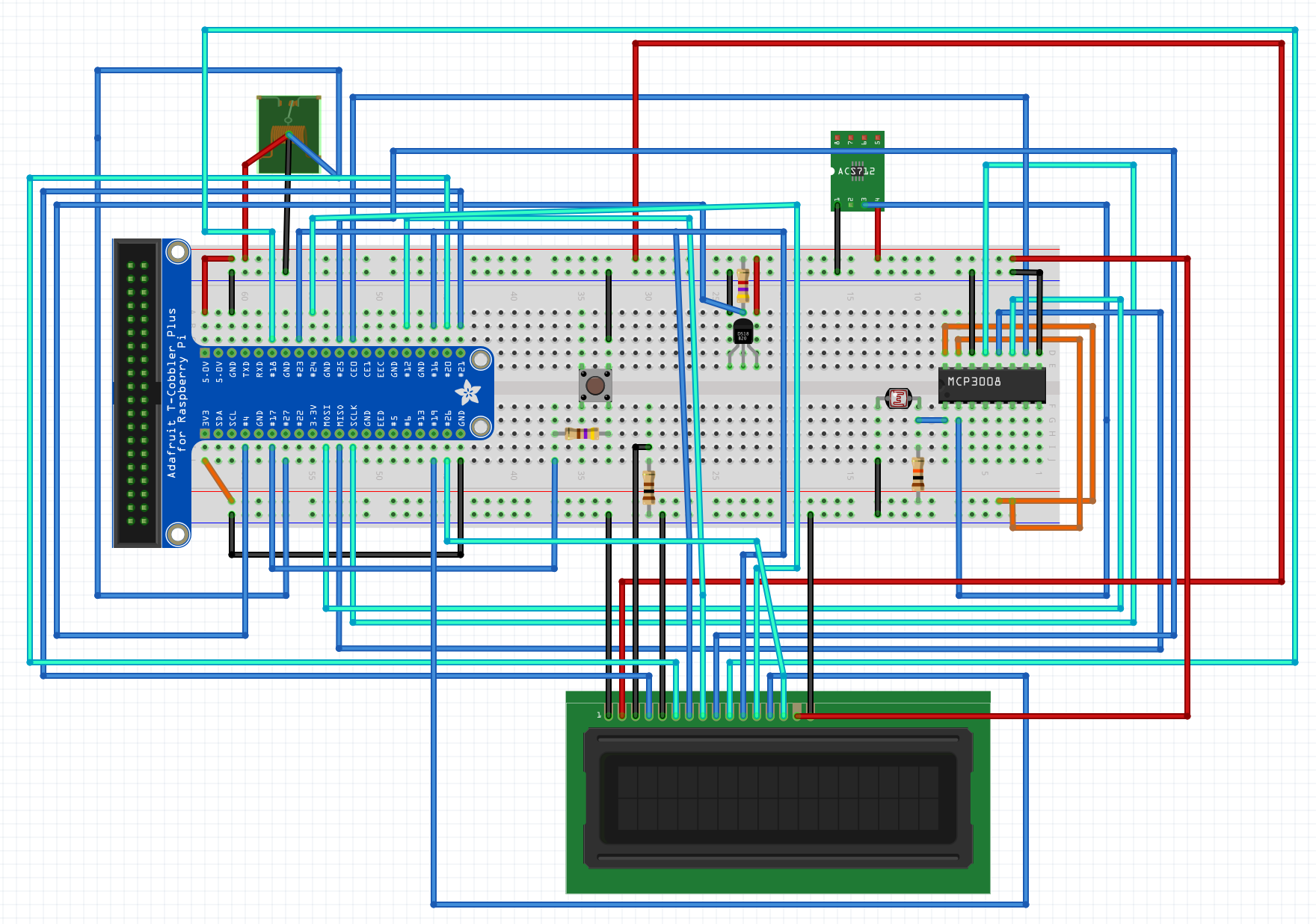Select the black ribbon cable header of the T-Cobbler
Screen dimensions: 1316x924
(x=137, y=393)
